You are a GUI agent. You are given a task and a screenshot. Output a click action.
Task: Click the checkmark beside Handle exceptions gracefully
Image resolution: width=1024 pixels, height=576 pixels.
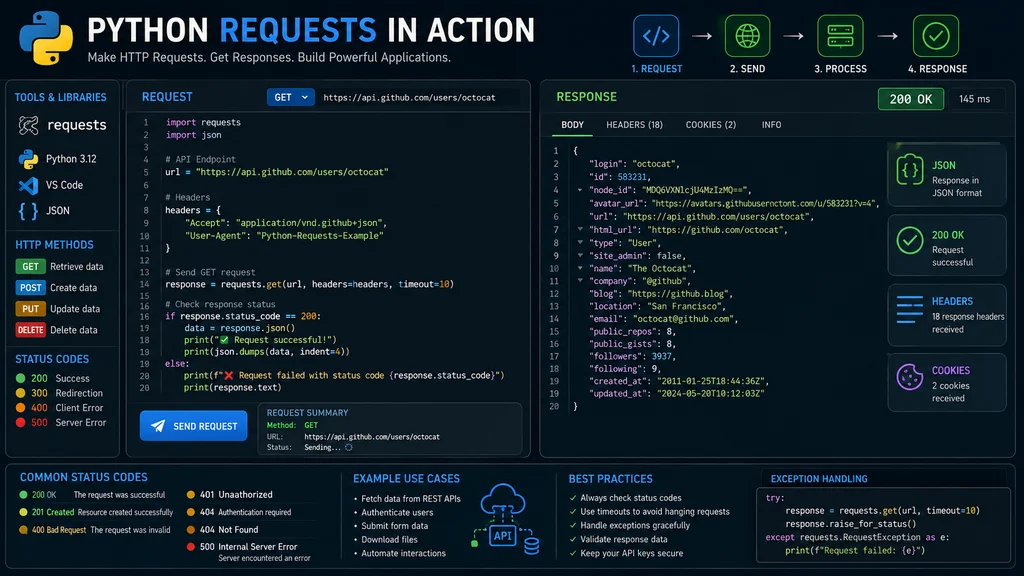tap(573, 526)
